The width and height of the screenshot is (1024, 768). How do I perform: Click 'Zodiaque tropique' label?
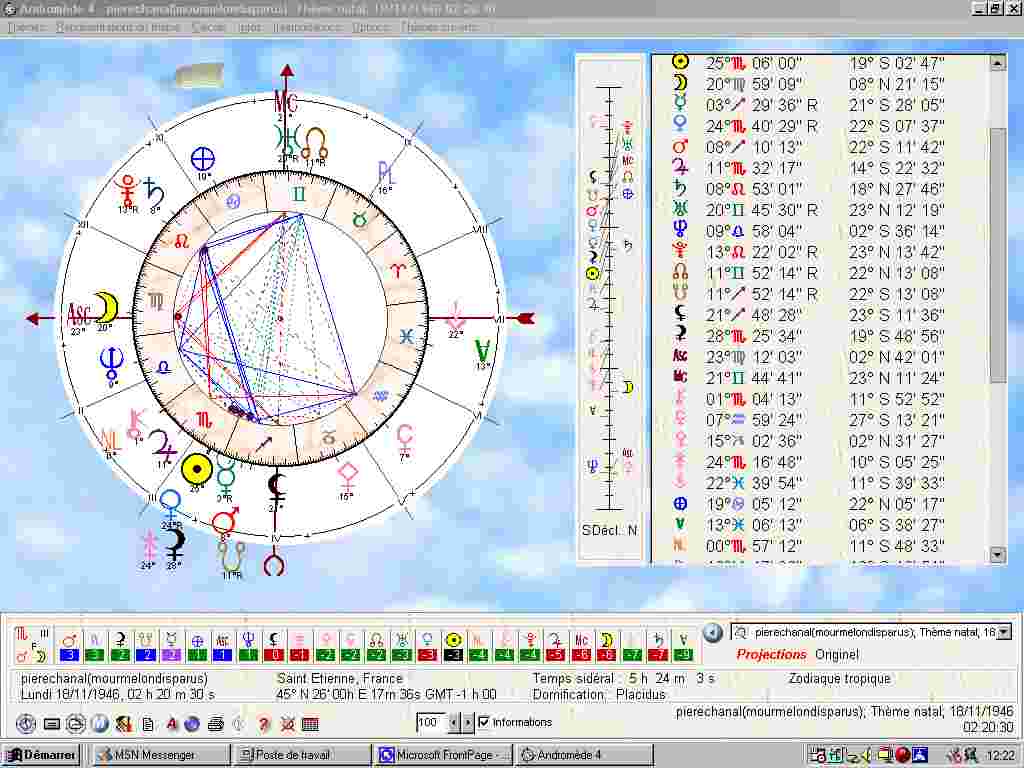click(x=839, y=679)
